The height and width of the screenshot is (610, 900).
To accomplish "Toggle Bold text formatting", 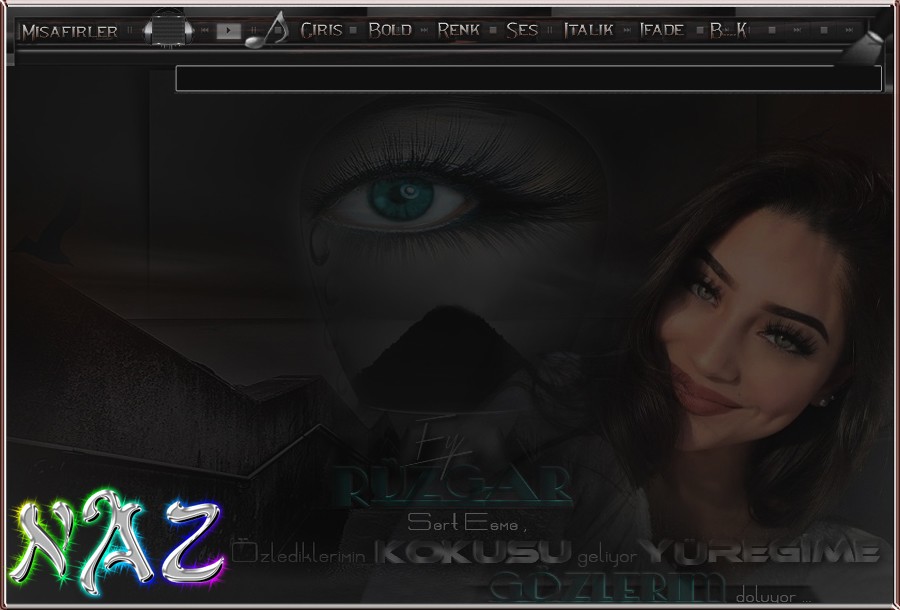I will 389,30.
